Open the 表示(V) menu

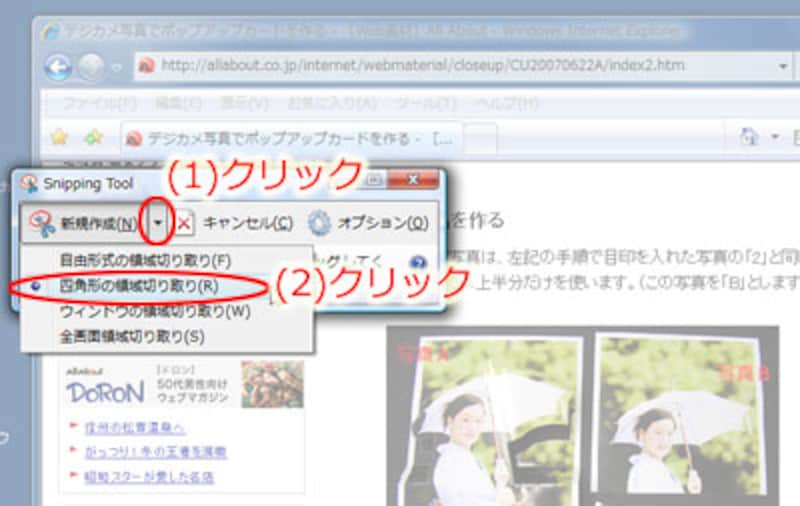tap(244, 104)
